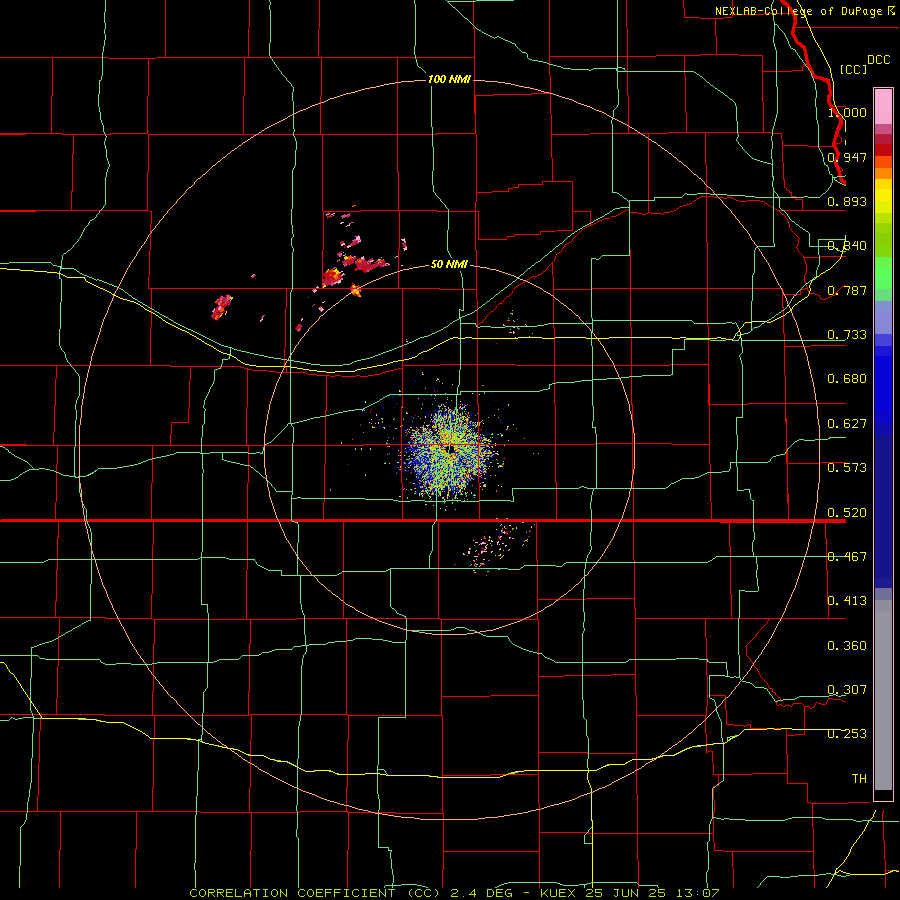The width and height of the screenshot is (900, 900).
Task: Click the 0.307 scale value
Action: point(847,690)
